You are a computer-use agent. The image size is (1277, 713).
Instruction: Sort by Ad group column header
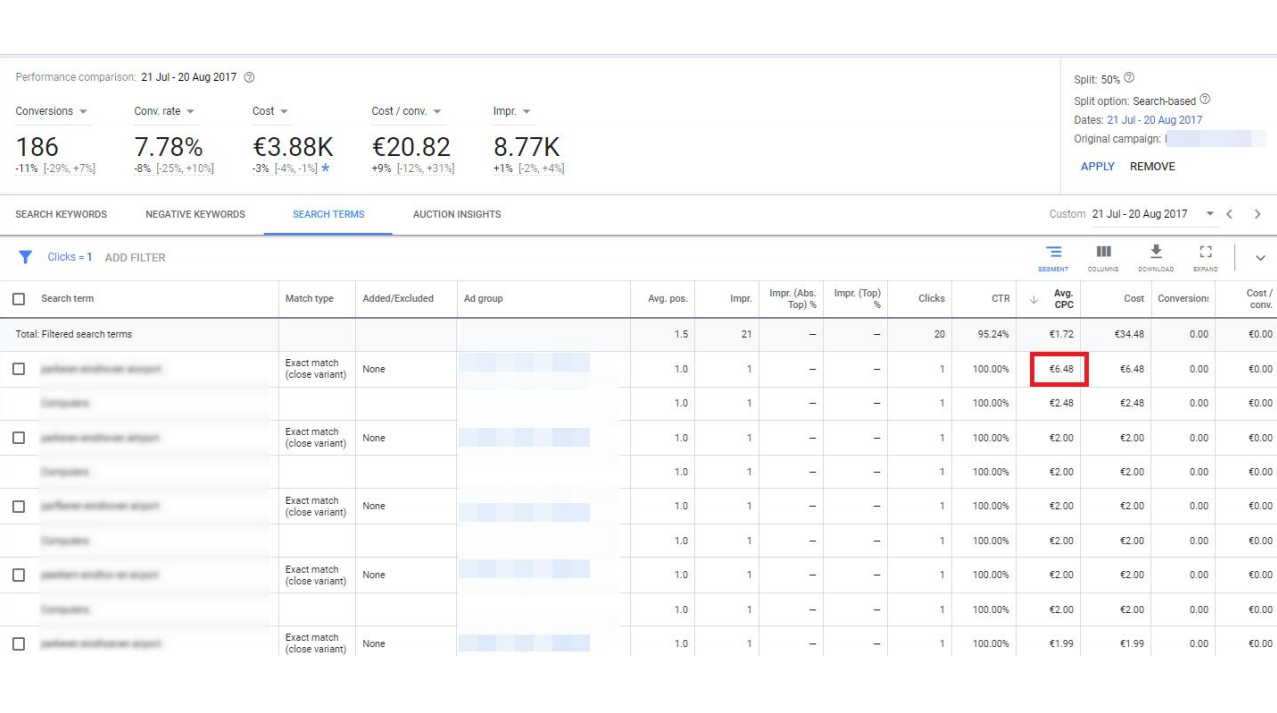(x=483, y=299)
